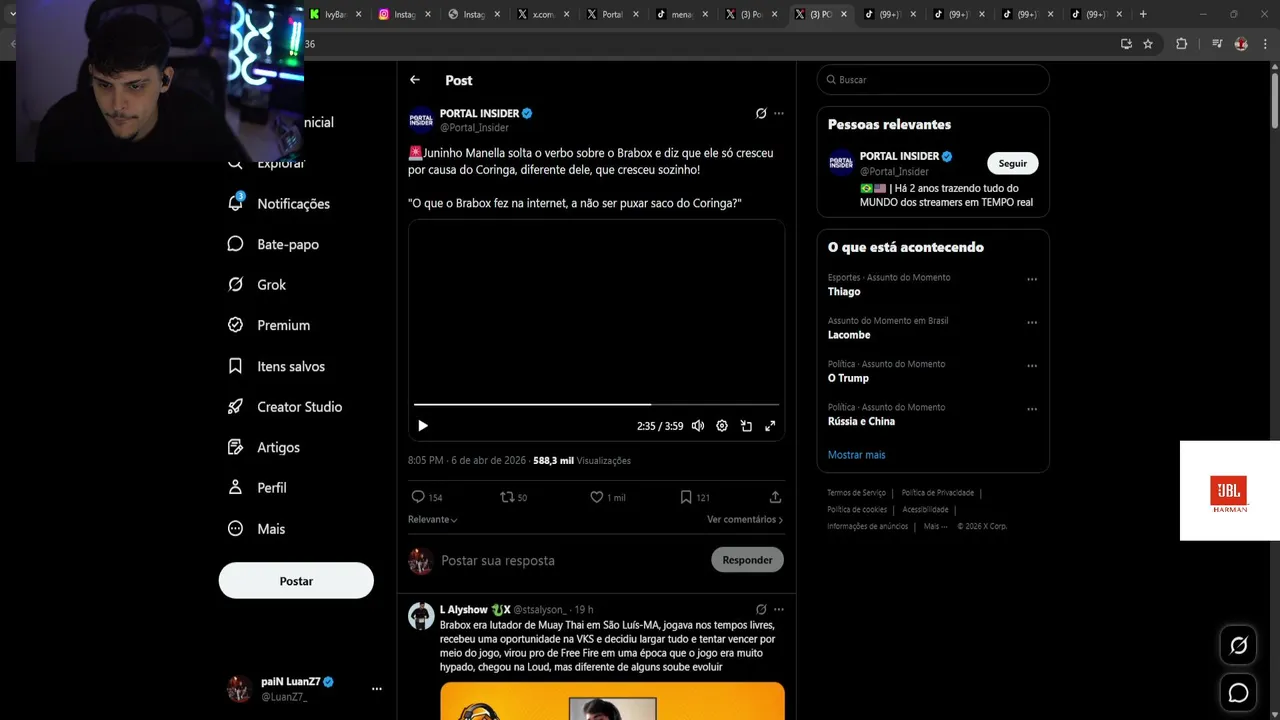1280x720 pixels.
Task: Open a new browser tab
Action: [x=1143, y=14]
